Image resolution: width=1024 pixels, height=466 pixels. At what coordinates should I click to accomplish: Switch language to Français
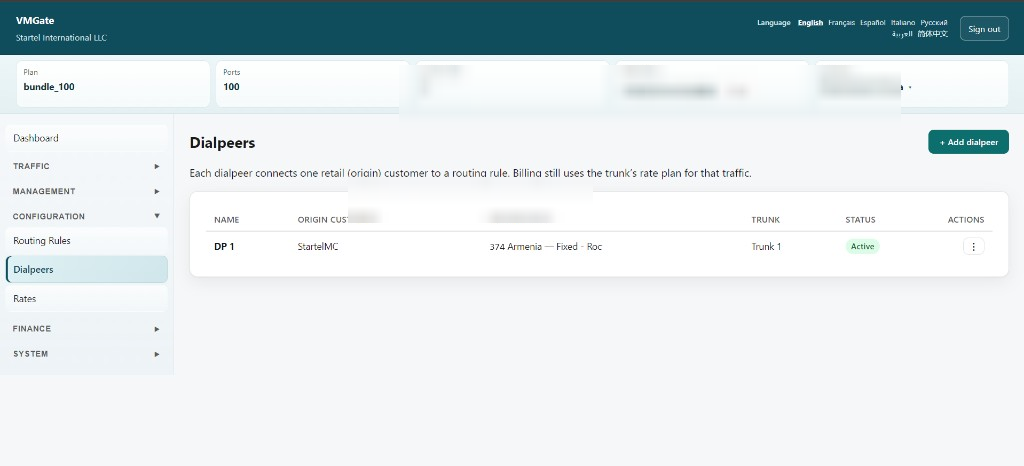pos(841,23)
